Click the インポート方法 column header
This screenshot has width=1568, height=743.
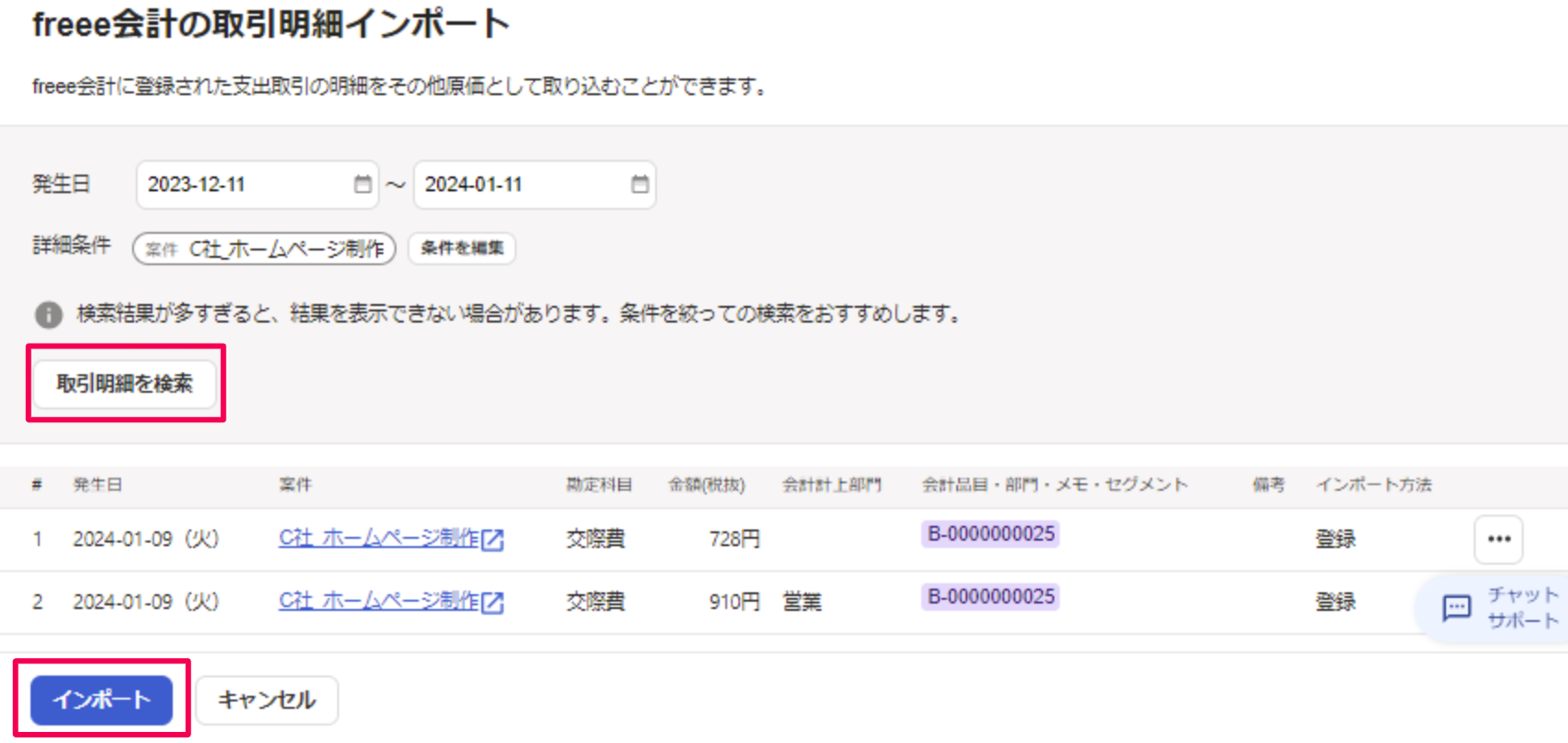(1374, 484)
